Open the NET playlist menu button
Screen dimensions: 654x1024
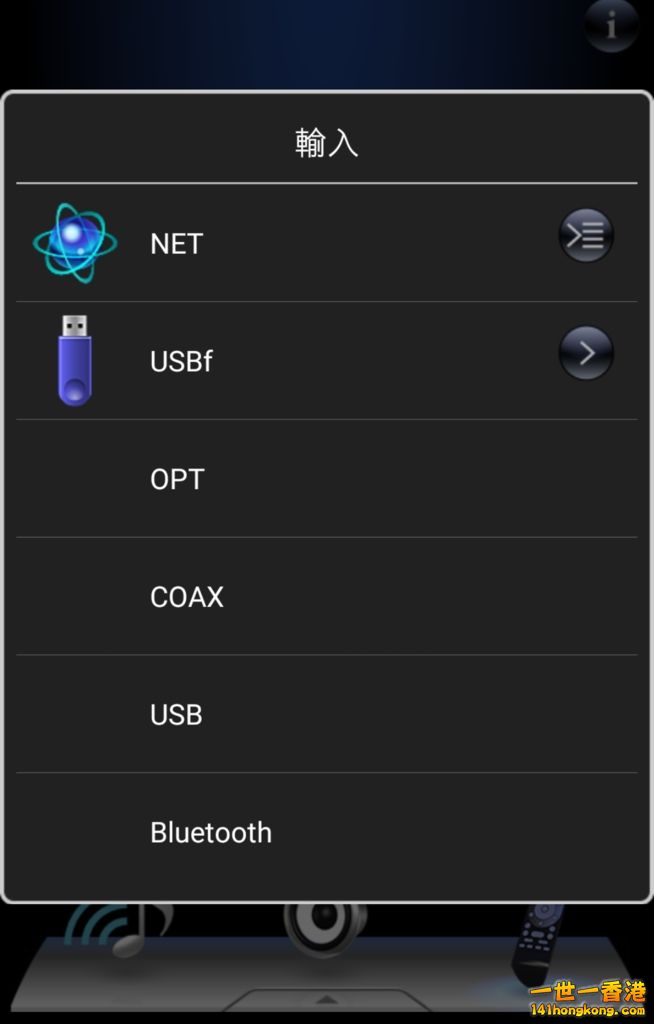[x=585, y=236]
